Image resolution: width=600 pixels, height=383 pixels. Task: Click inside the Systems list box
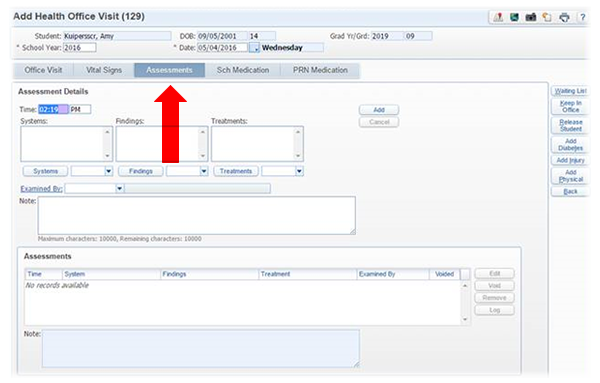coord(66,144)
